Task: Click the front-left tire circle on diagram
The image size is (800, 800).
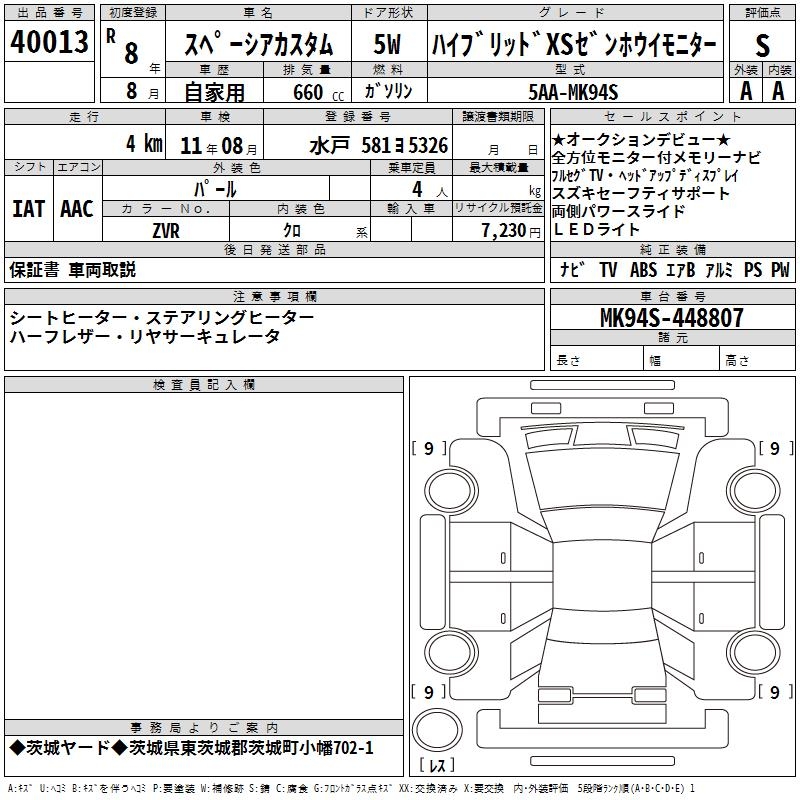Action: click(451, 491)
